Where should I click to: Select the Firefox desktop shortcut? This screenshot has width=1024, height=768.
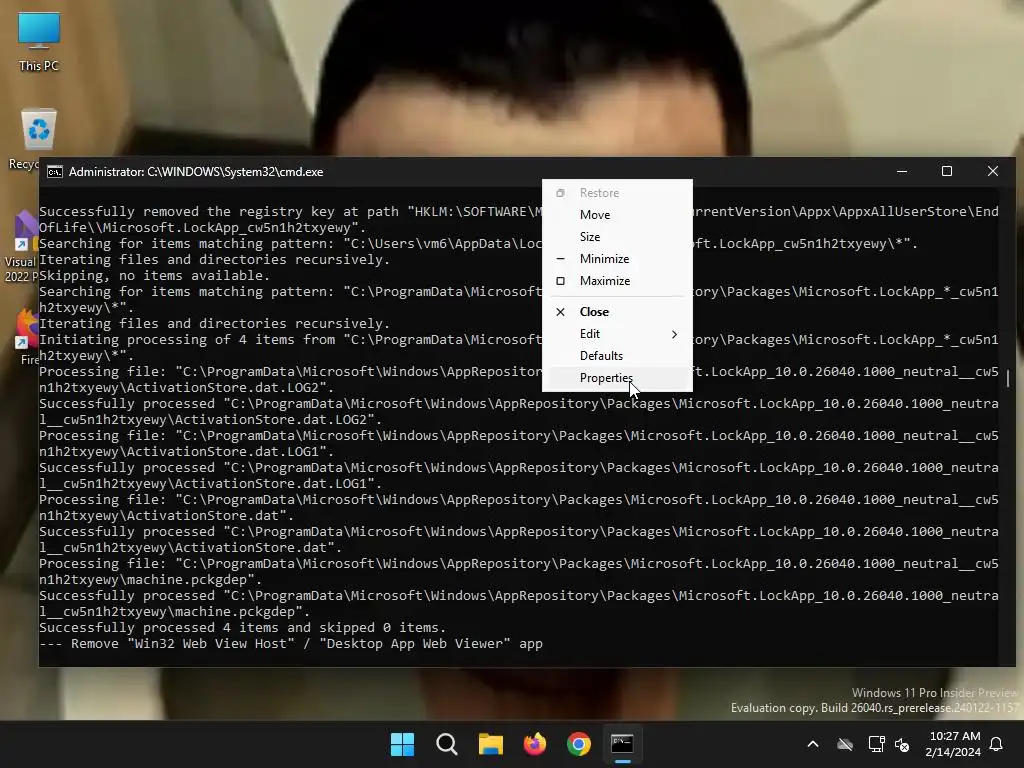(27, 336)
